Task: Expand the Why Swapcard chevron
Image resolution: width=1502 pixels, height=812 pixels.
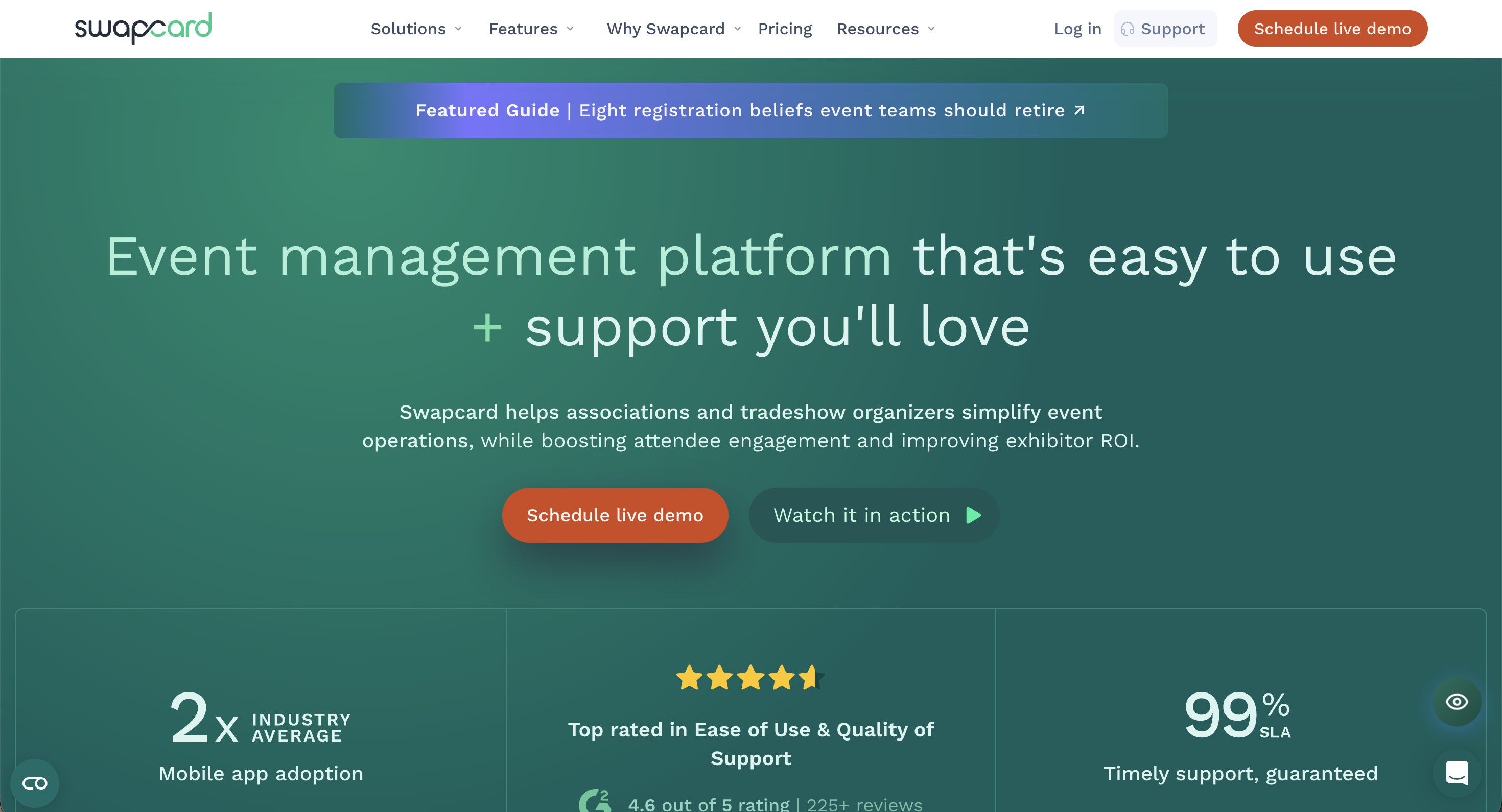Action: click(x=738, y=29)
